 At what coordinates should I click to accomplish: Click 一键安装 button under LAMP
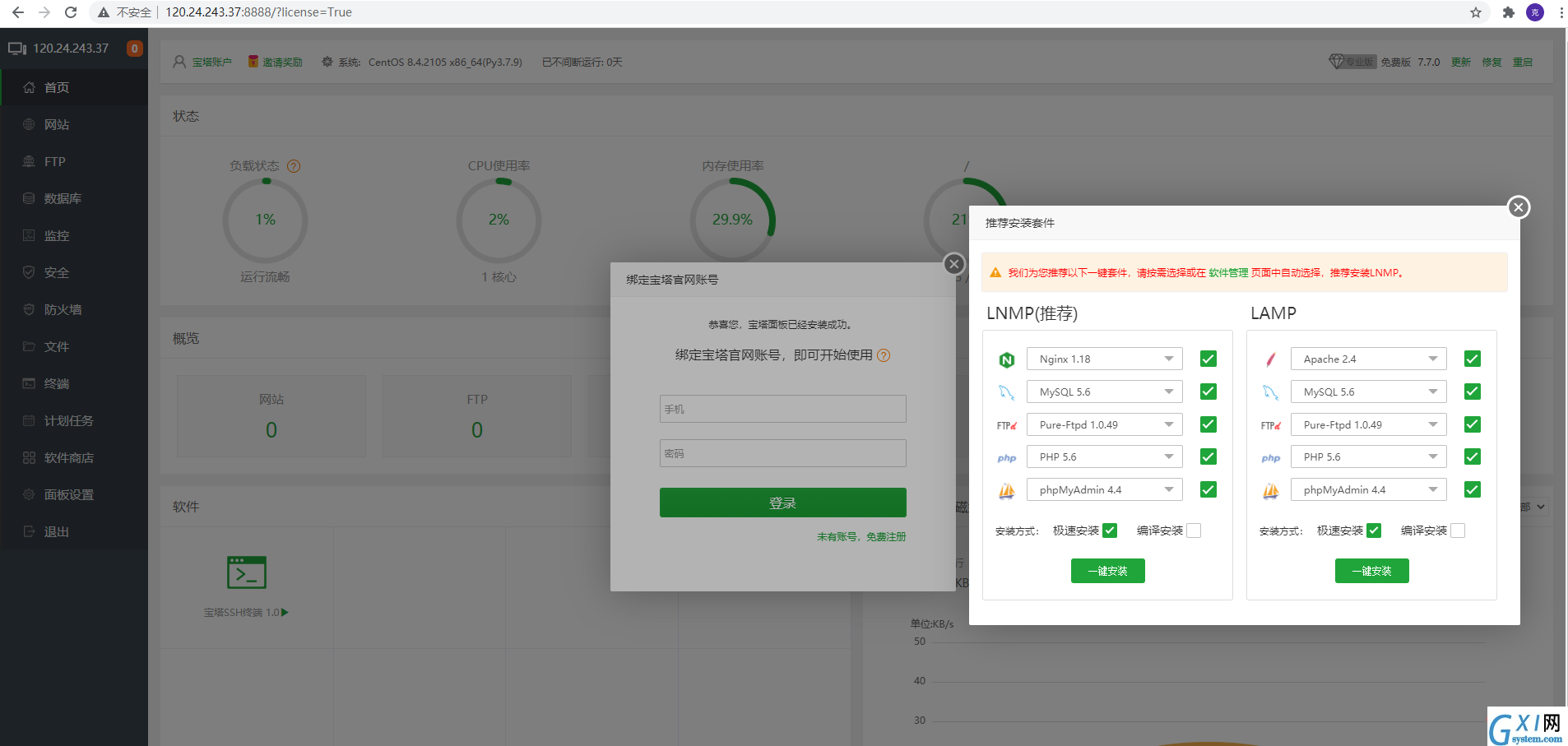(x=1371, y=571)
